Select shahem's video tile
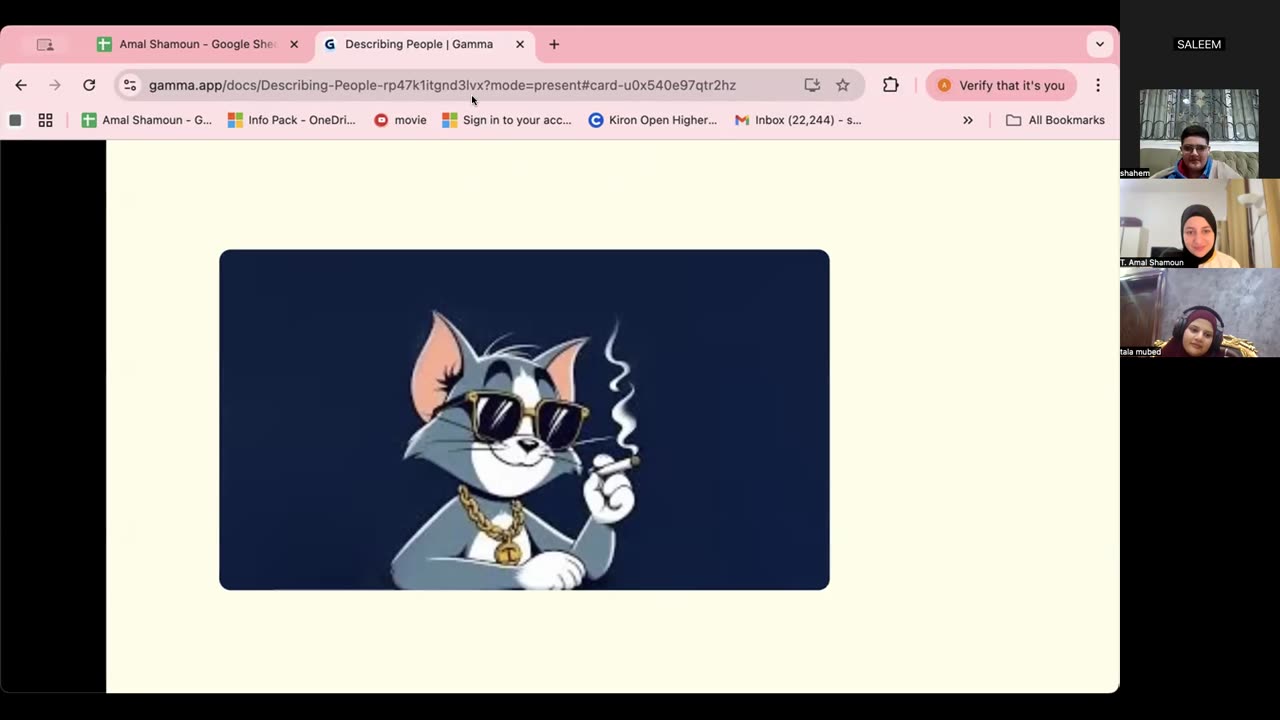The image size is (1280, 720). 1199,134
